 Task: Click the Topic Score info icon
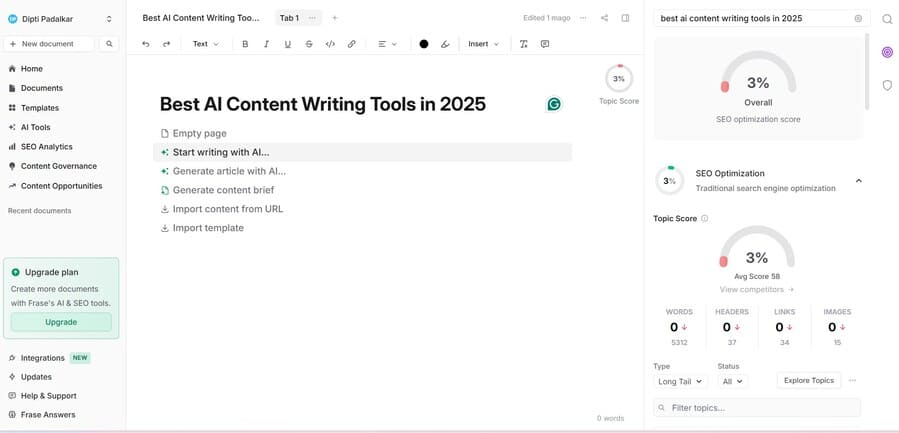[705, 219]
